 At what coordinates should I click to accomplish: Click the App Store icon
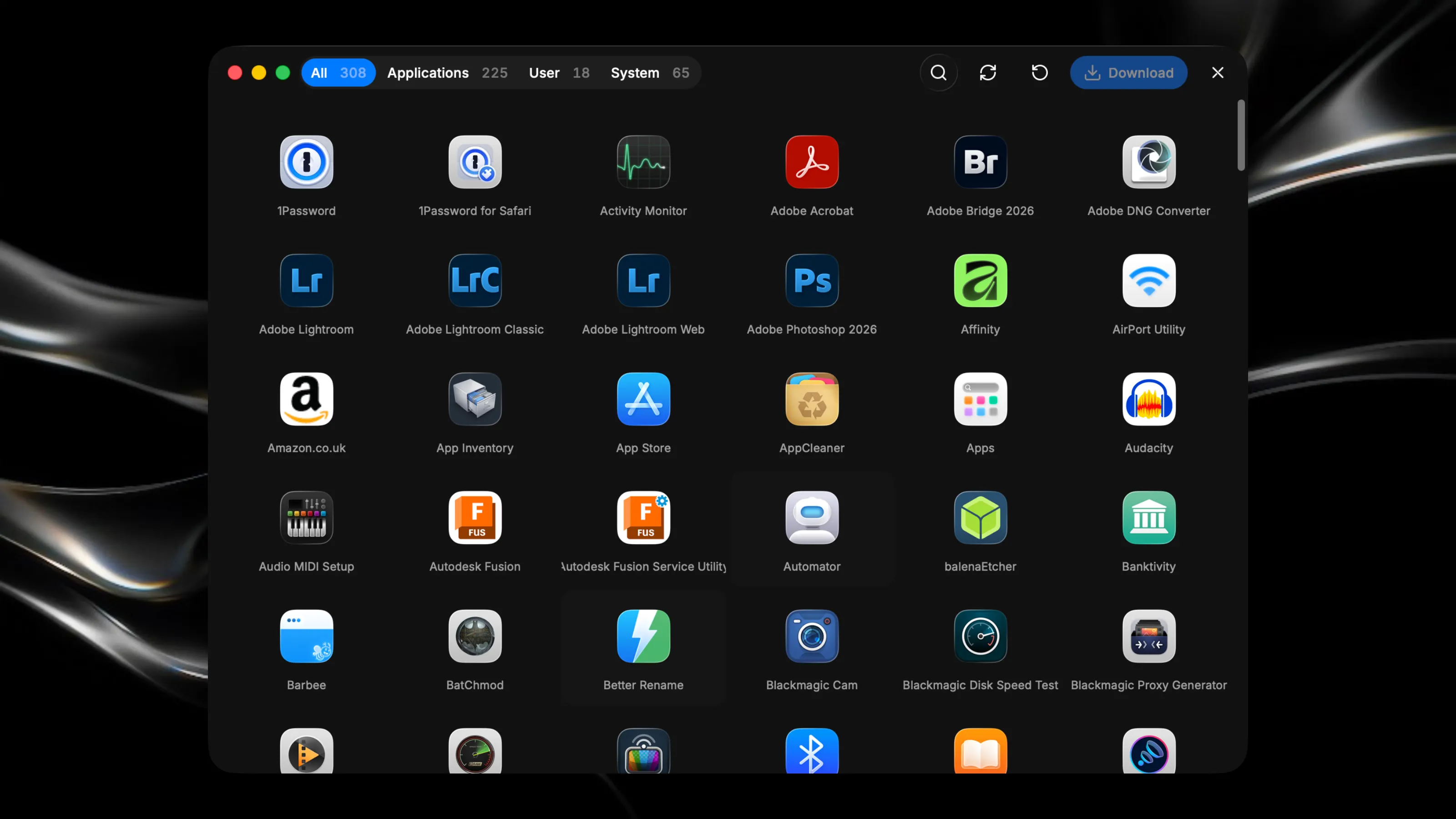pyautogui.click(x=643, y=399)
